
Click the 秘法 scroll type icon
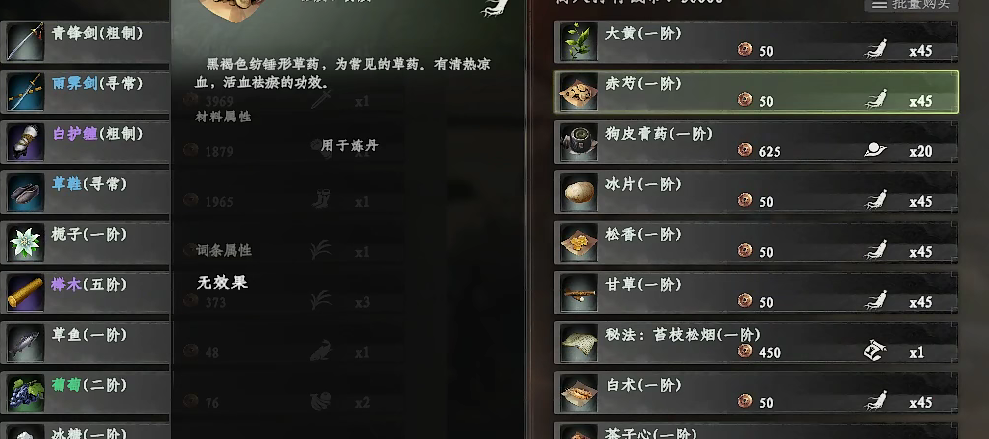875,351
